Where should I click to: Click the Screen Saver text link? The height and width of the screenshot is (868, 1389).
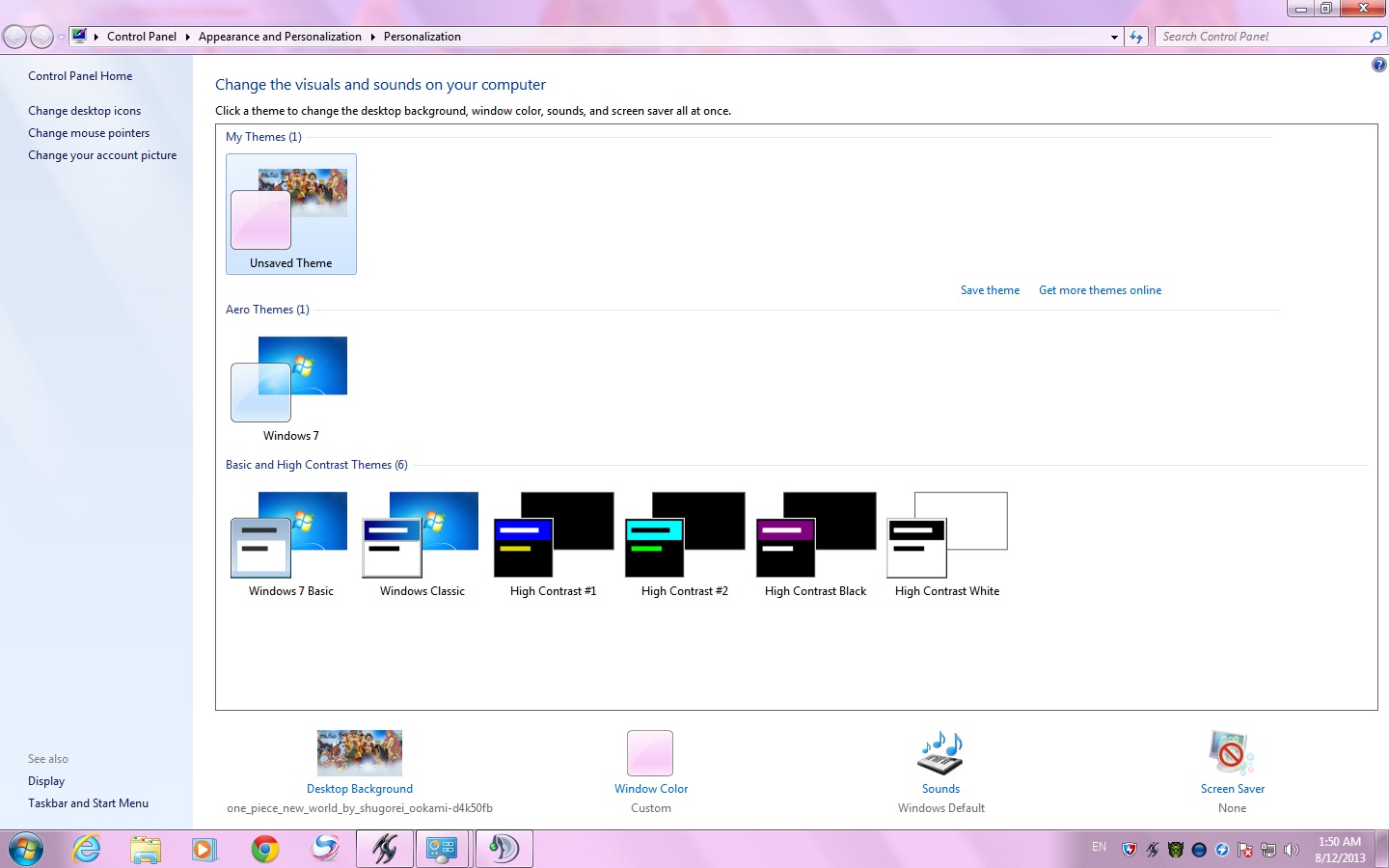coord(1233,789)
